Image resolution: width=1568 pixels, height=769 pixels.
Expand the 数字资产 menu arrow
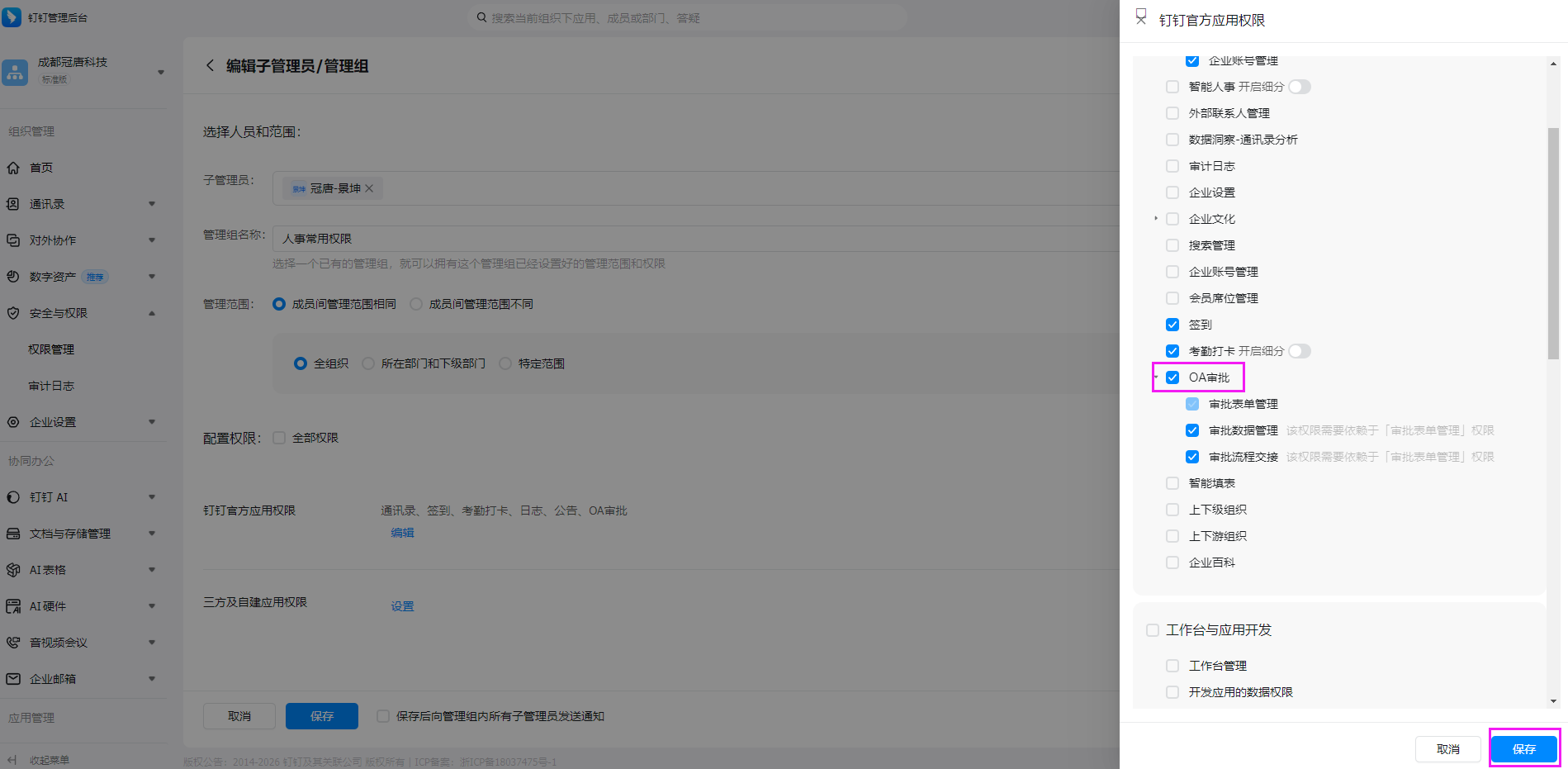click(x=152, y=277)
